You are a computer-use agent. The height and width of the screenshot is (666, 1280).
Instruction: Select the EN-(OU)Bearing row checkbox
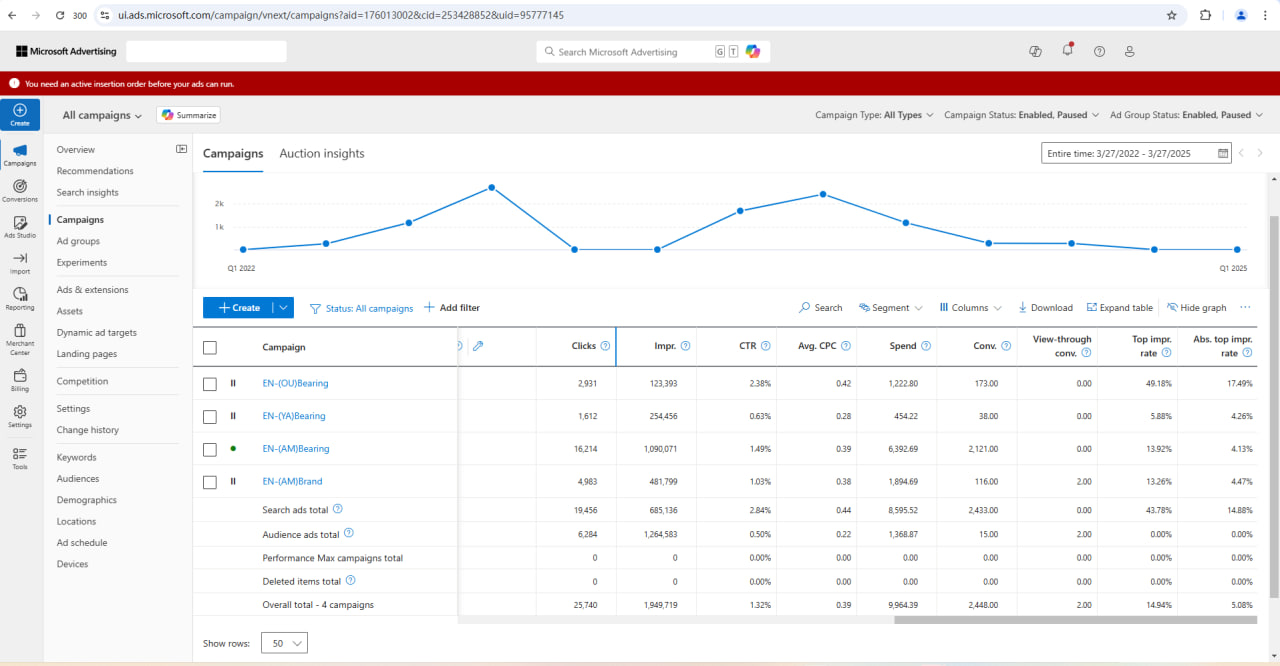point(210,383)
